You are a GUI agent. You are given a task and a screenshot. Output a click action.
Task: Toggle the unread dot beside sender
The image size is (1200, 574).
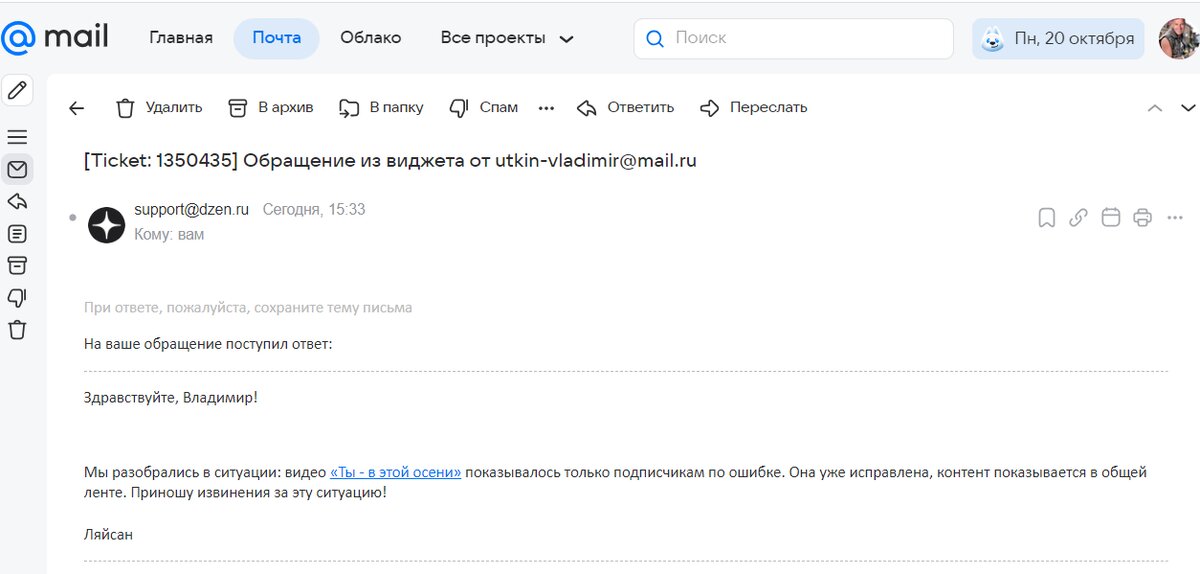click(72, 217)
